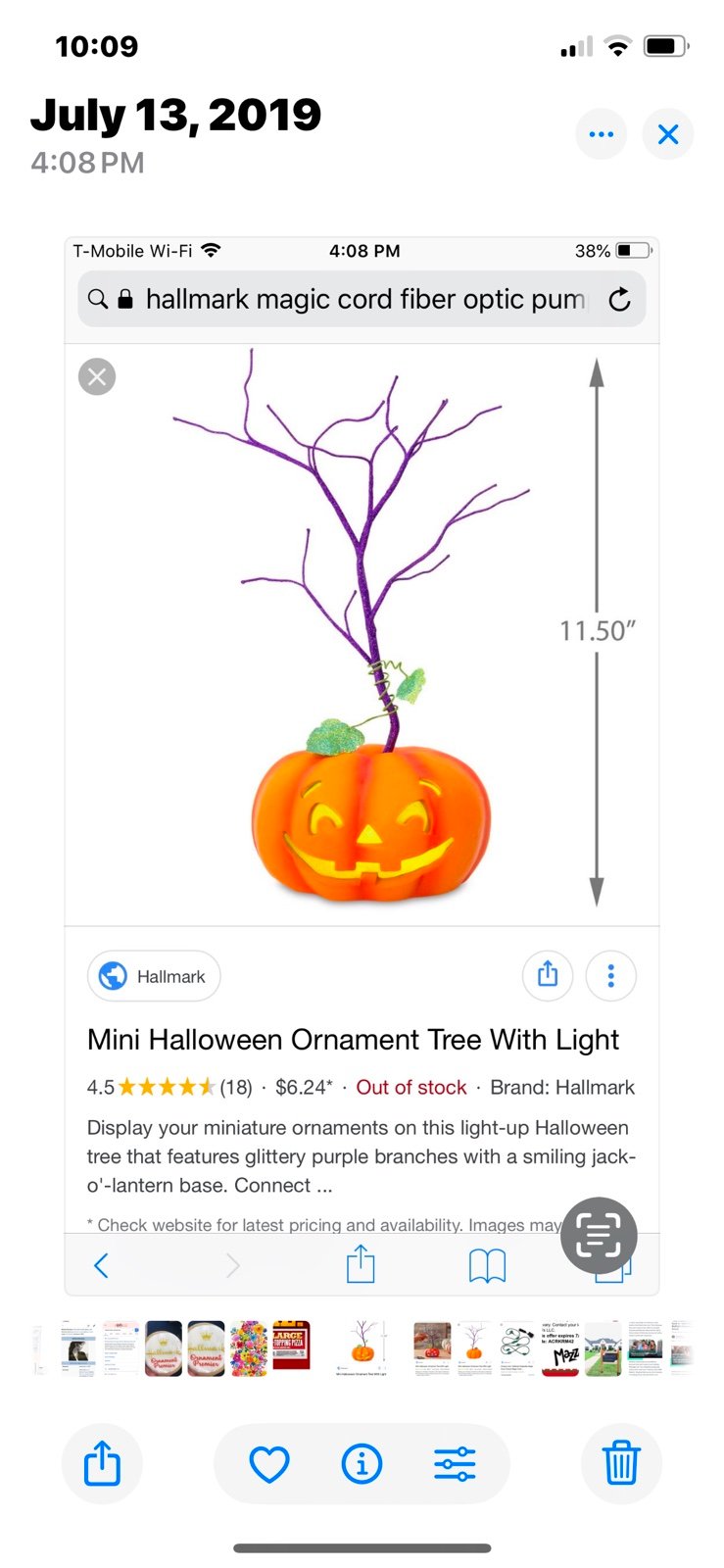
Task: Open photo info with the circled i icon
Action: tap(362, 1464)
